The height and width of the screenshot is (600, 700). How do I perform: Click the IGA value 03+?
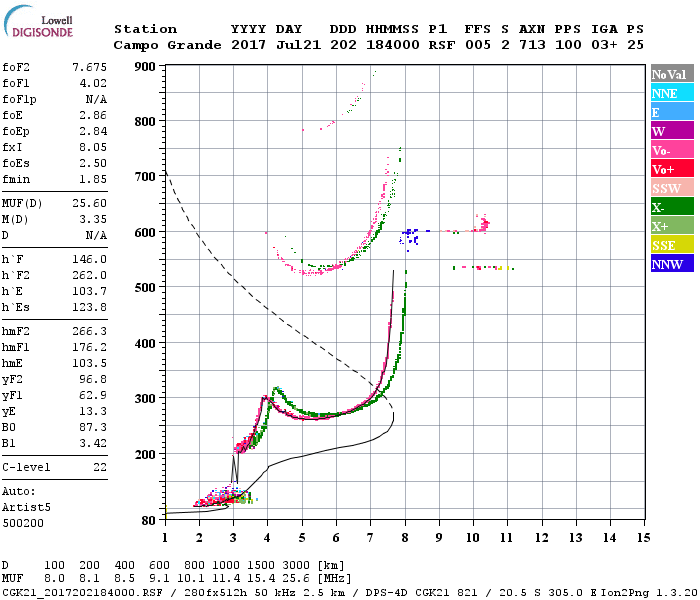pos(604,45)
